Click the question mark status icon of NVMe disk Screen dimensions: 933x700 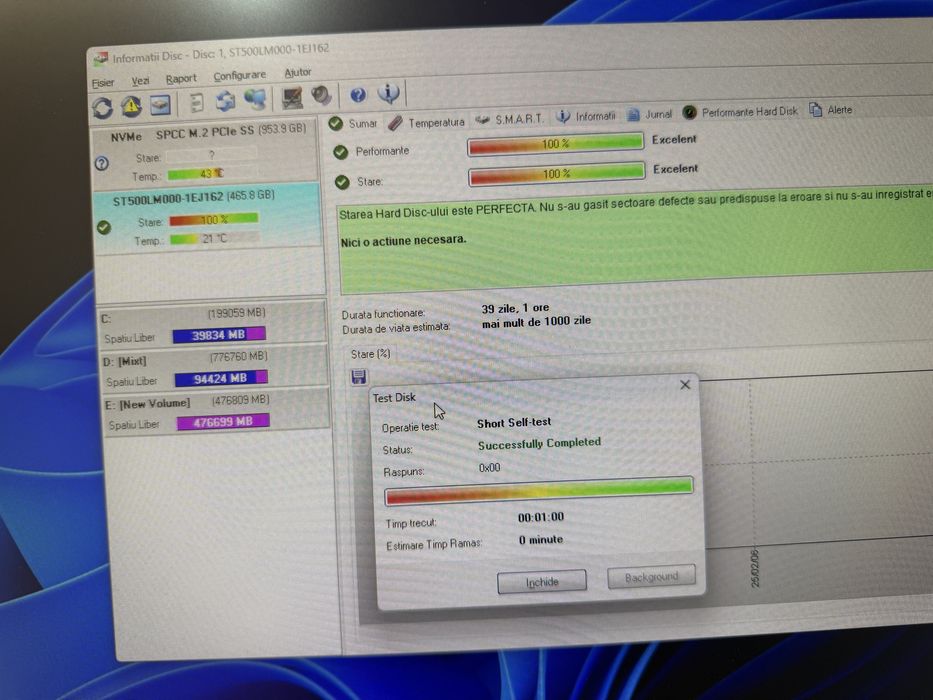click(x=102, y=163)
